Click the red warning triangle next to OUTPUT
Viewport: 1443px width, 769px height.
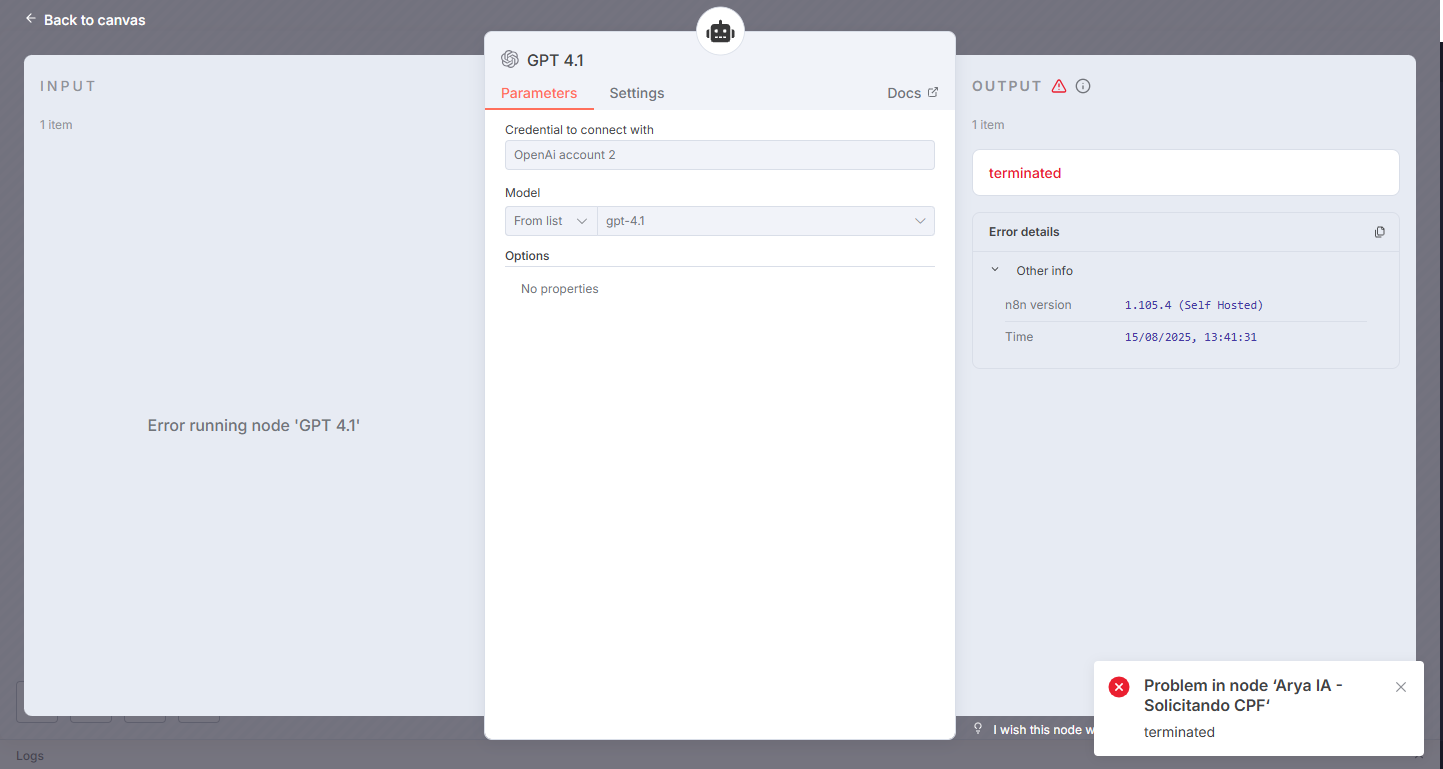pyautogui.click(x=1059, y=86)
